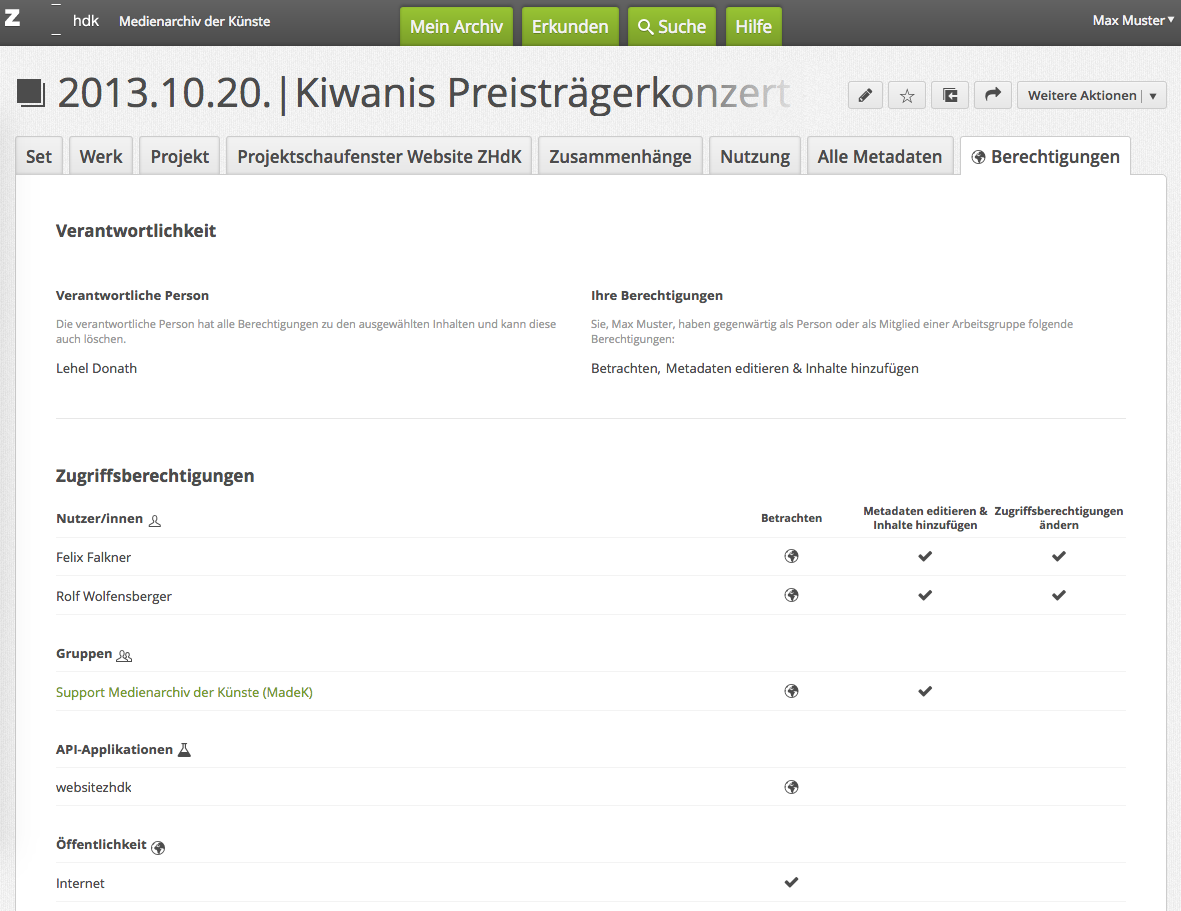Viewport: 1181px width, 911px height.
Task: Click the pencil edit icon
Action: click(x=865, y=96)
